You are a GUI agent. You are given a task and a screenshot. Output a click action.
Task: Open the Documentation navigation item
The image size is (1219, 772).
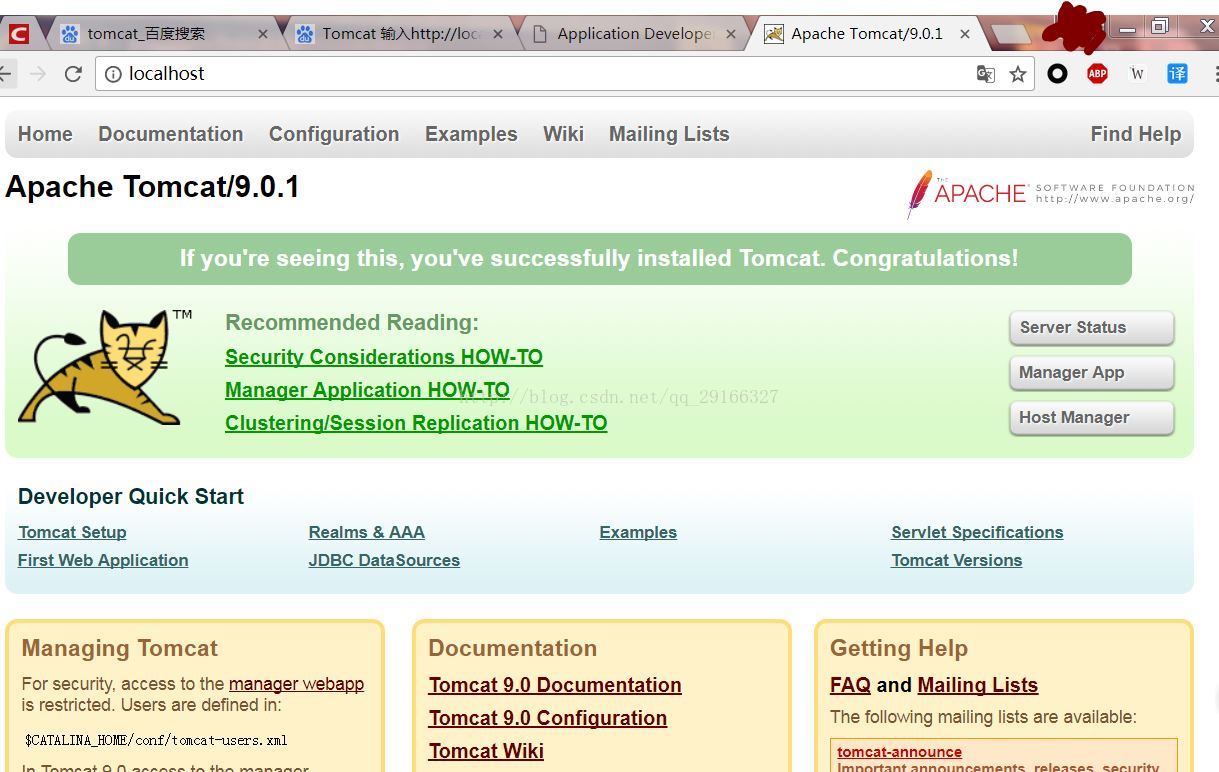(x=171, y=134)
